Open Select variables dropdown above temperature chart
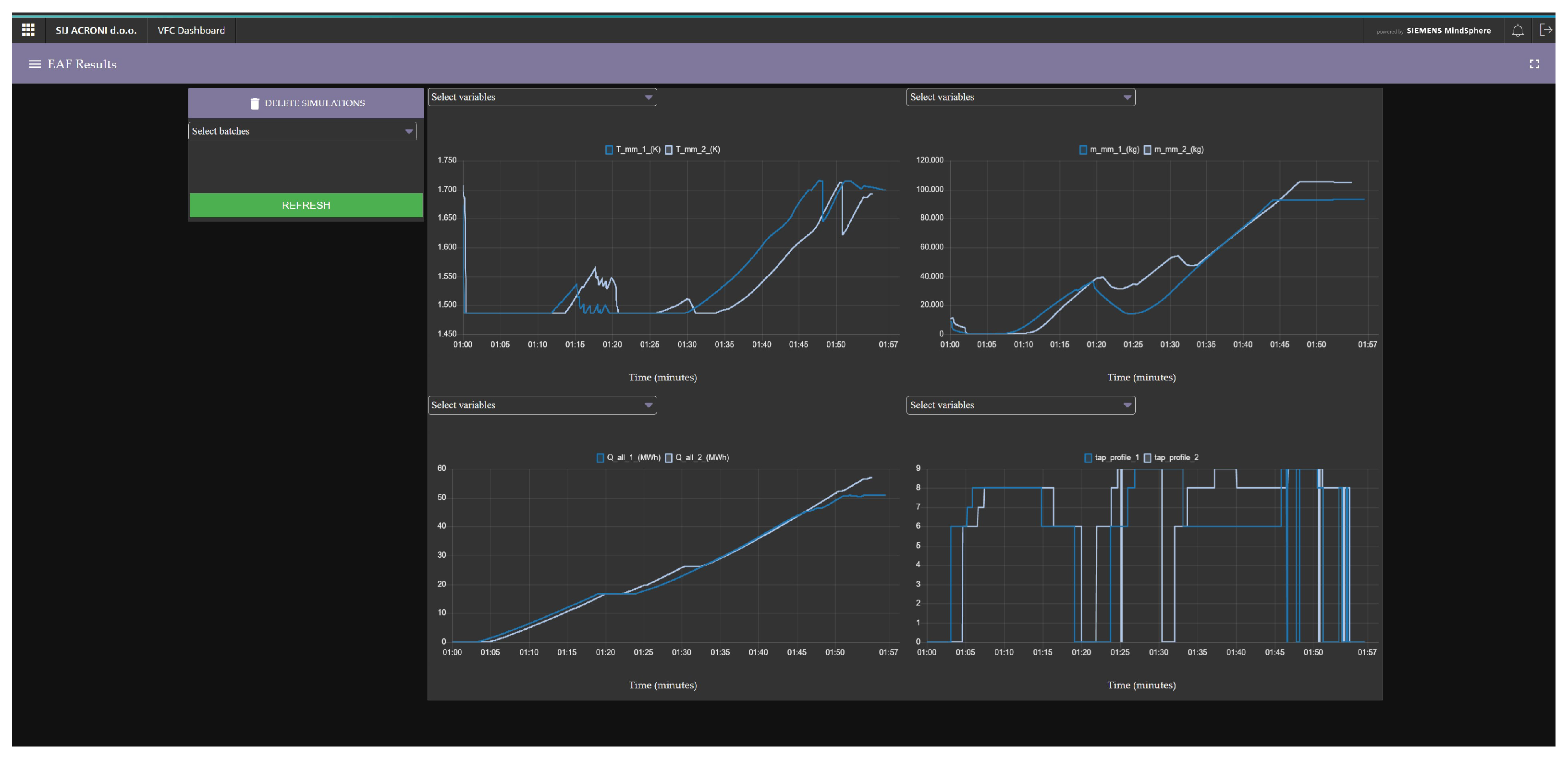 pyautogui.click(x=542, y=98)
